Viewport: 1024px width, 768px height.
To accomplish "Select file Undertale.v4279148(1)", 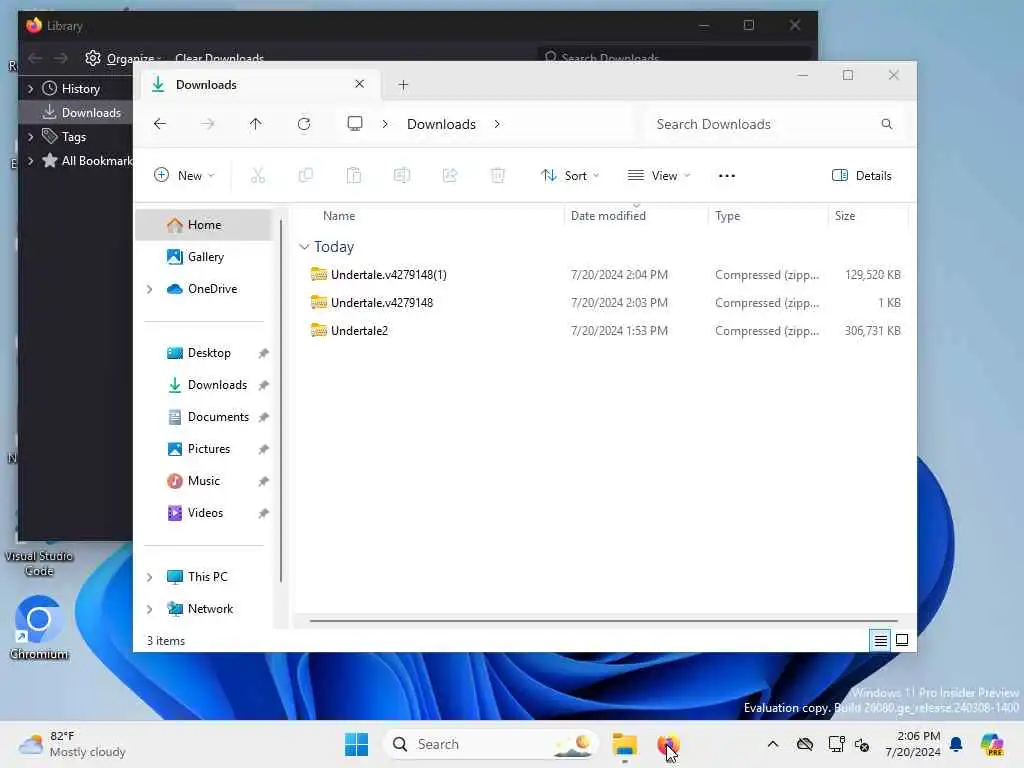I will point(389,275).
